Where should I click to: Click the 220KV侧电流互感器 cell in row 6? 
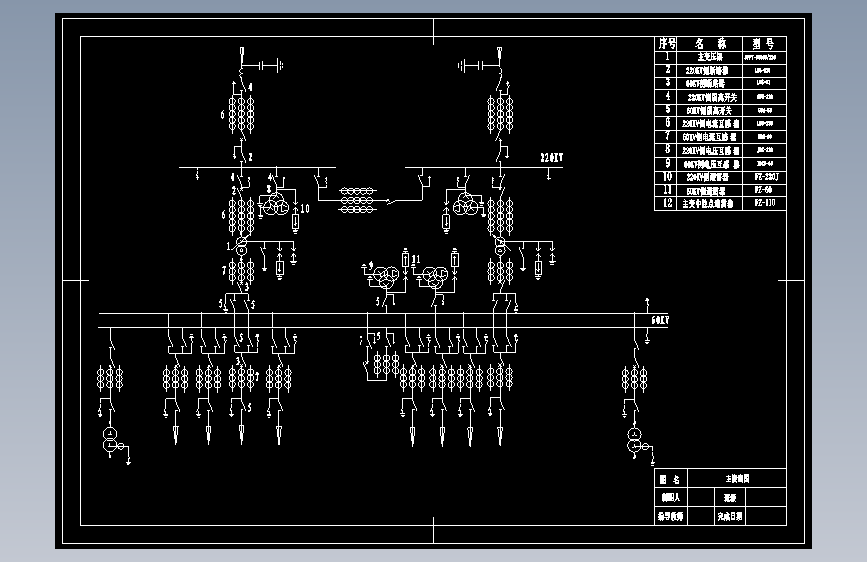[711, 123]
